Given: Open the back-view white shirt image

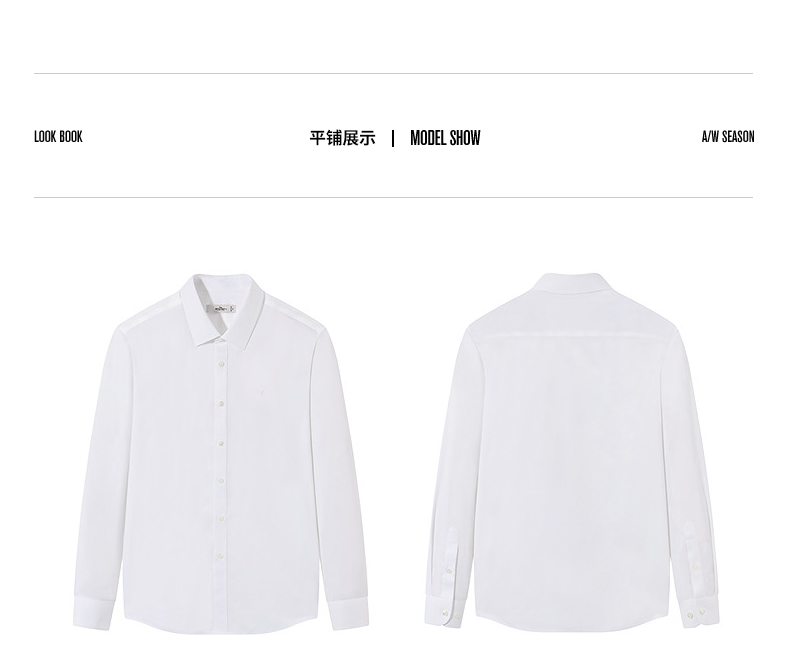Looking at the screenshot, I should [x=571, y=452].
